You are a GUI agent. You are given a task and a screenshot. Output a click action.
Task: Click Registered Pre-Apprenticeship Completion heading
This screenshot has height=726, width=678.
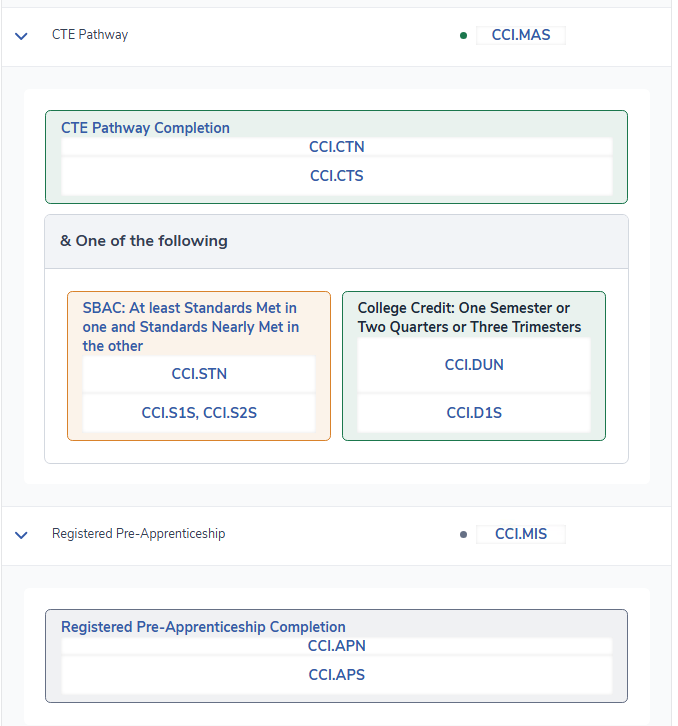click(203, 627)
